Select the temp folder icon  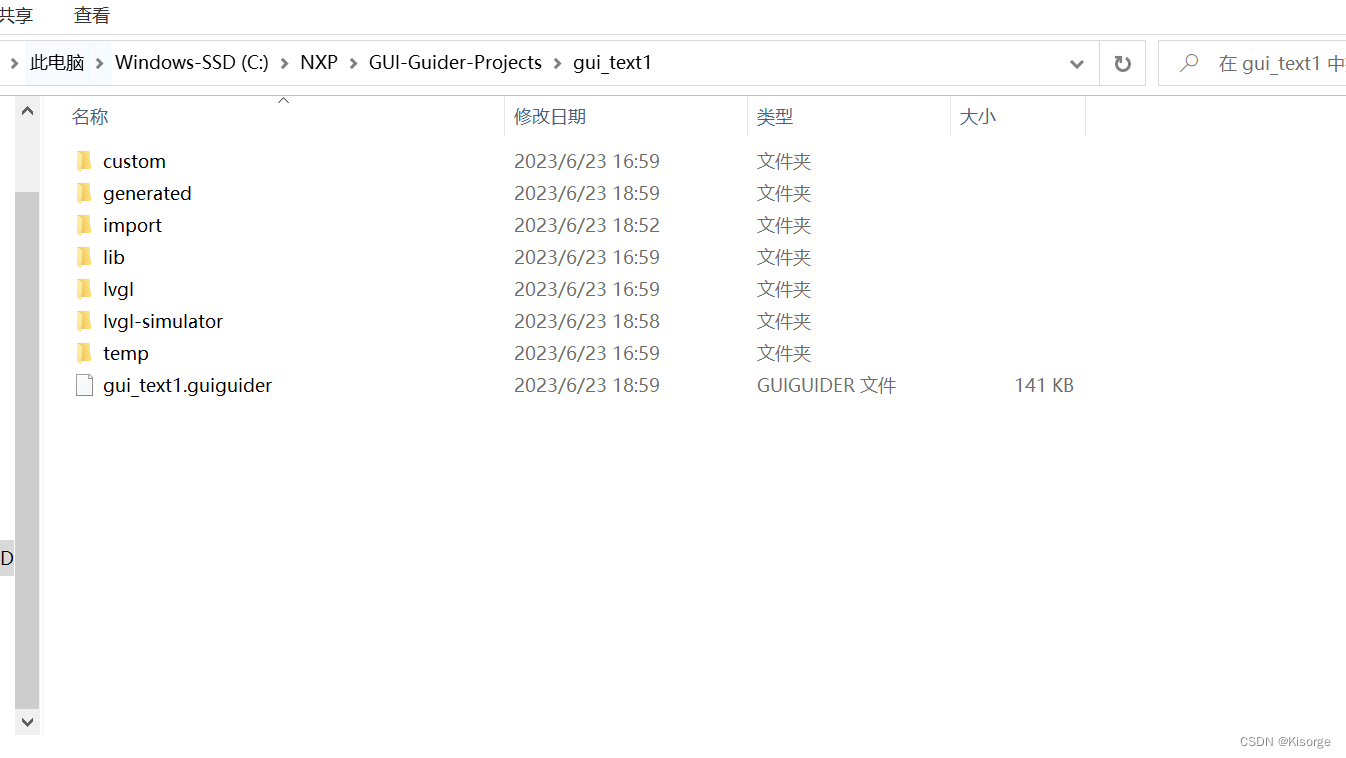(84, 353)
